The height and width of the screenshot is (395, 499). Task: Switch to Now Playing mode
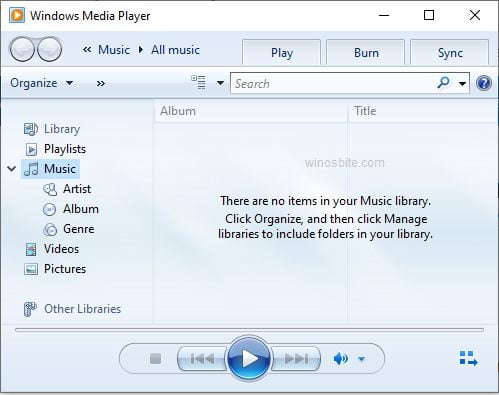[468, 358]
